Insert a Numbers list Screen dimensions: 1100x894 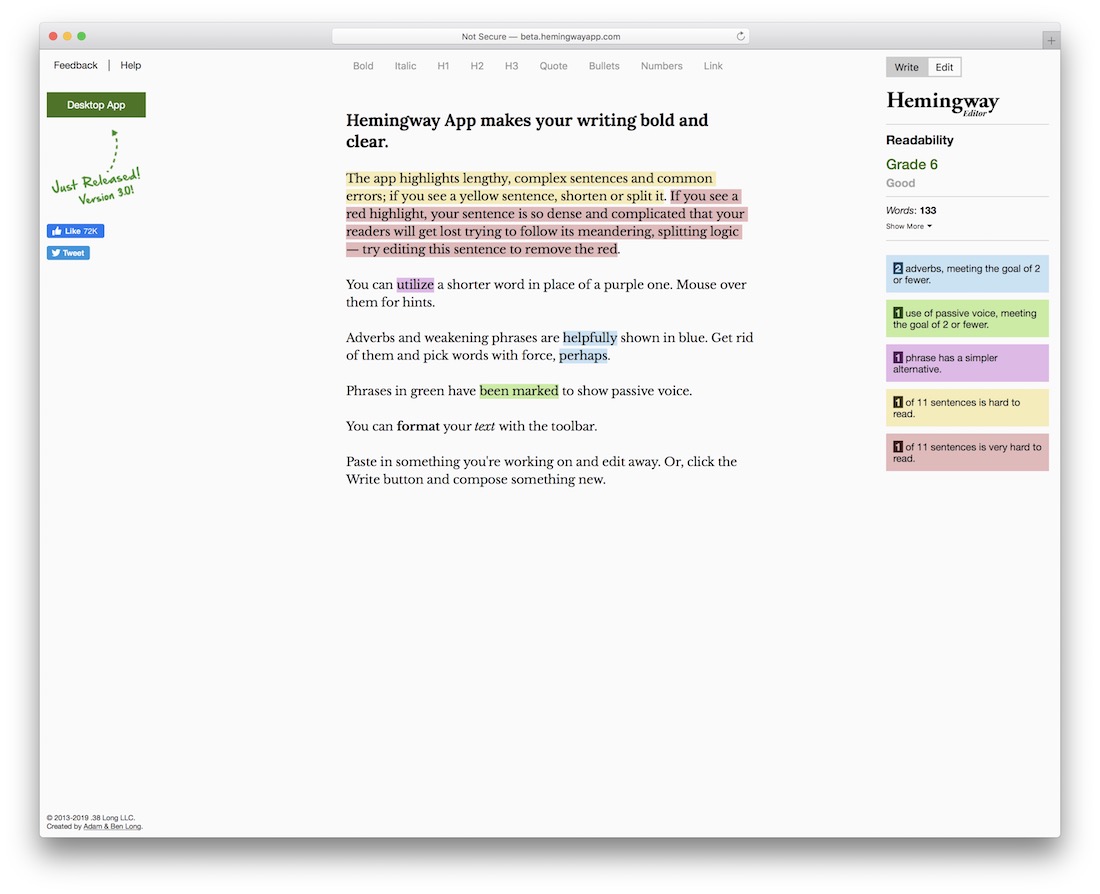click(662, 66)
